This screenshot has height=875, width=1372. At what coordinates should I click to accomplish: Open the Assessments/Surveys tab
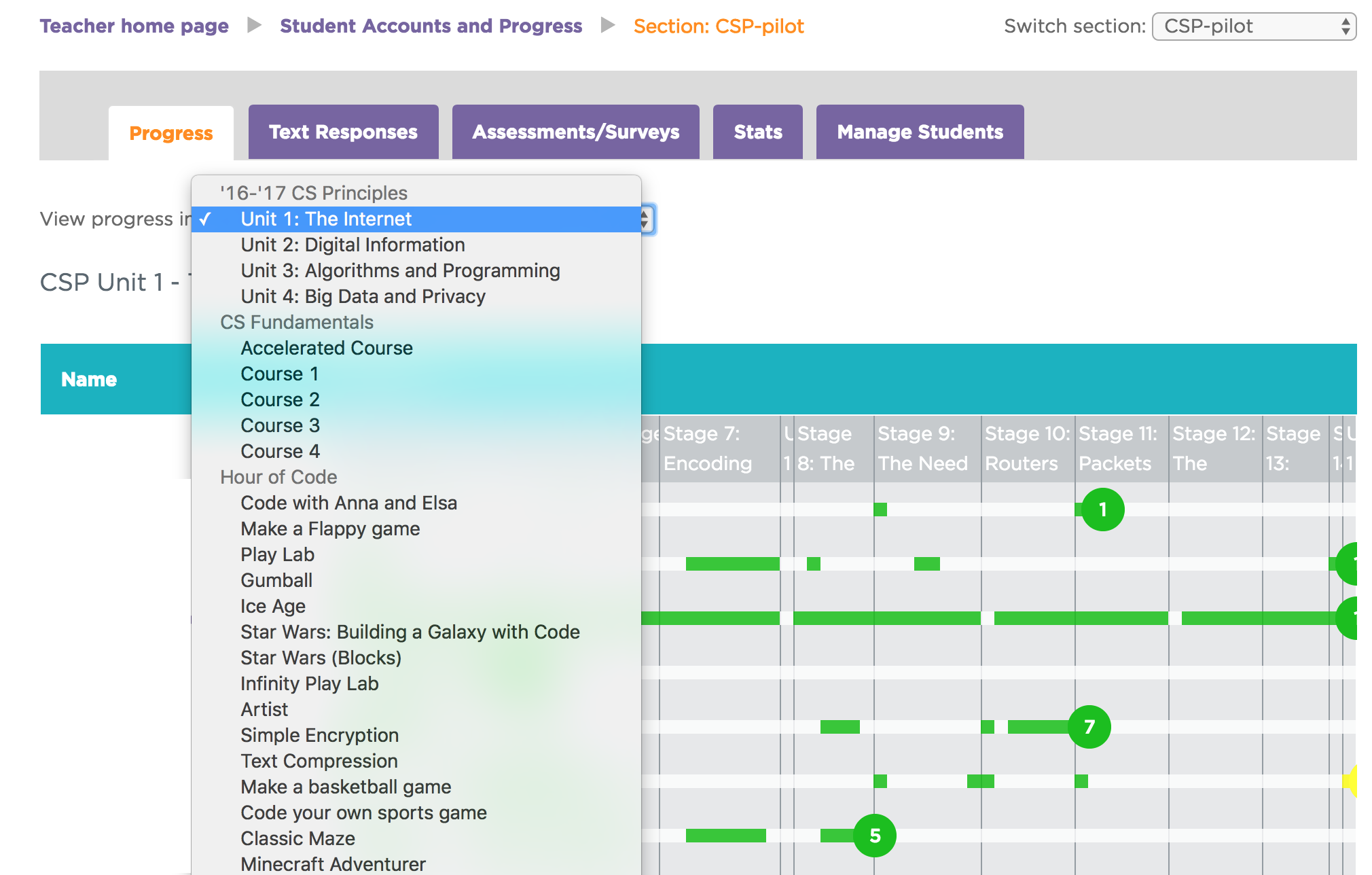[575, 132]
